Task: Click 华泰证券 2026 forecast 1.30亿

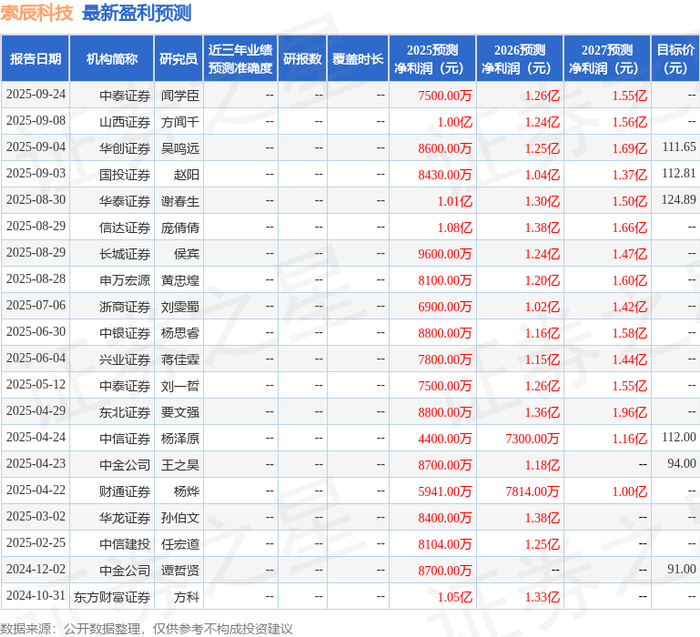Action: point(542,201)
